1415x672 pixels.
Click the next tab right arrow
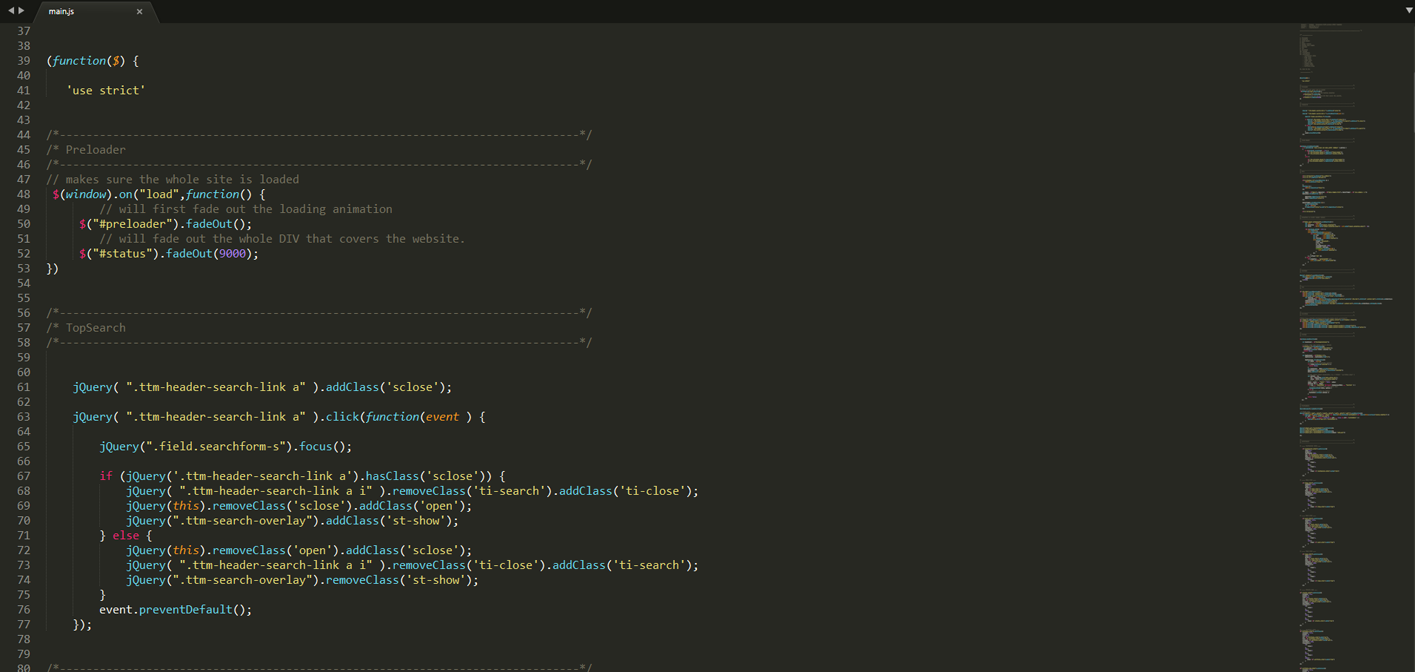[x=21, y=11]
